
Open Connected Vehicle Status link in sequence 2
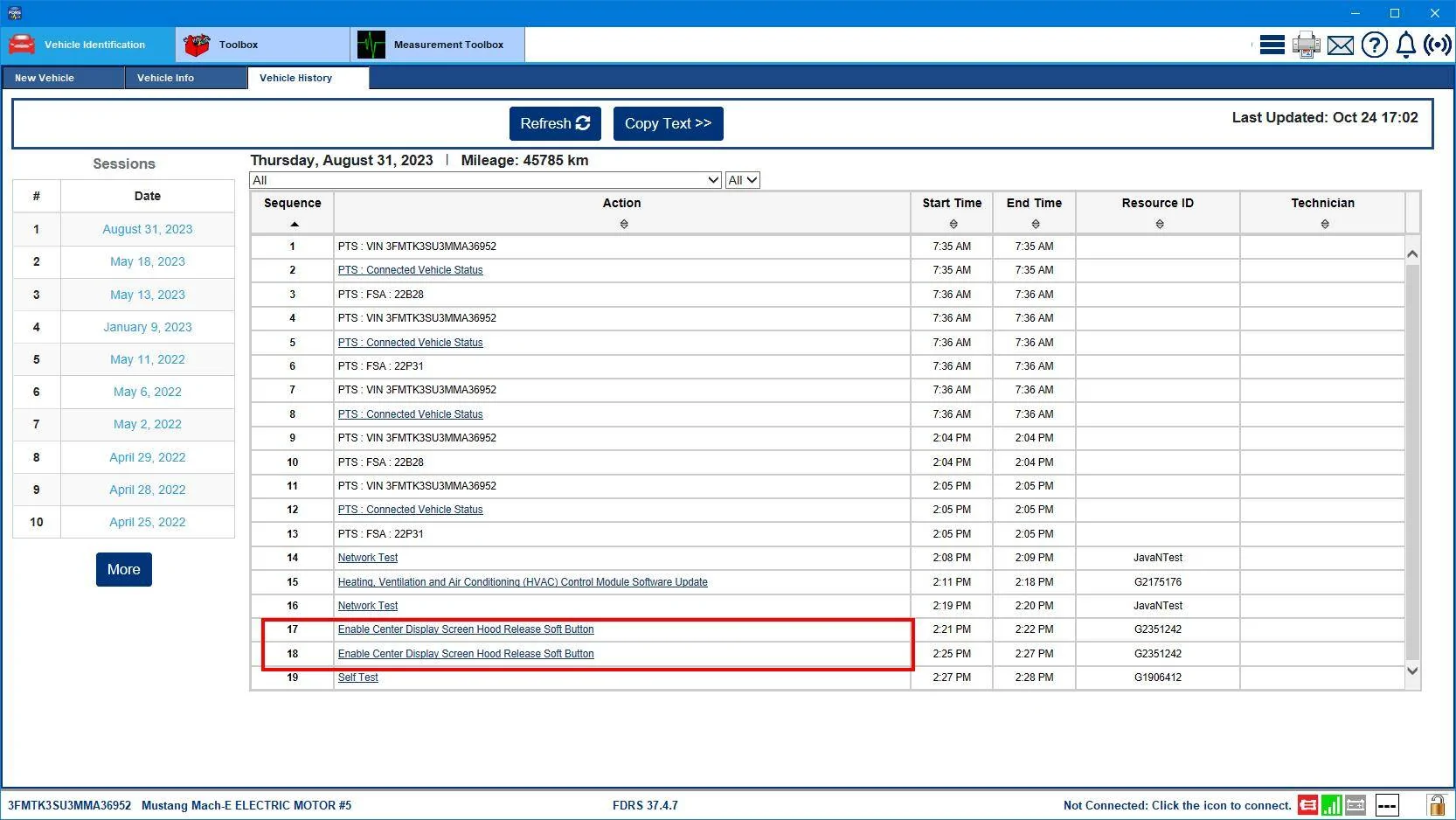pos(411,270)
